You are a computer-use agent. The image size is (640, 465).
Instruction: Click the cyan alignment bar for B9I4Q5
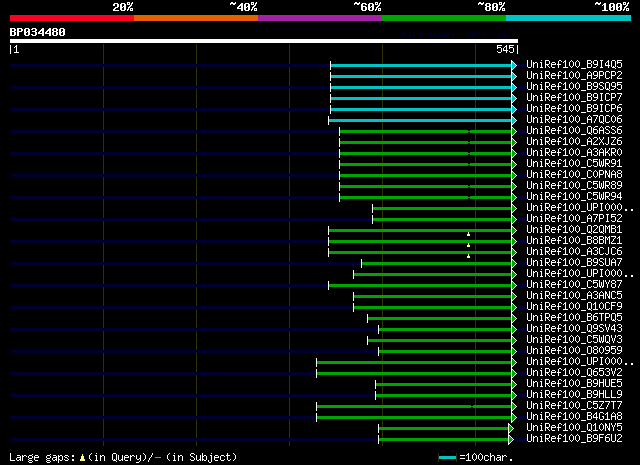point(421,65)
